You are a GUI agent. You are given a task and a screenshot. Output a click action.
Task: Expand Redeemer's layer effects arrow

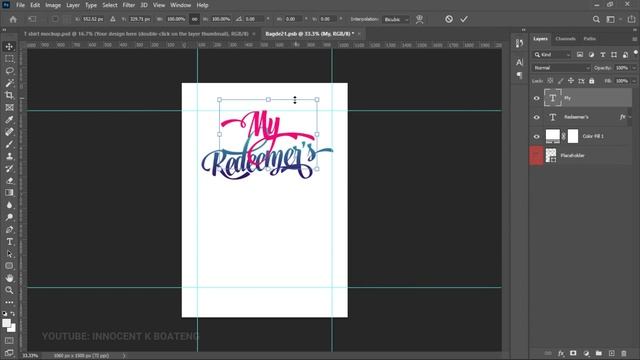pyautogui.click(x=631, y=117)
